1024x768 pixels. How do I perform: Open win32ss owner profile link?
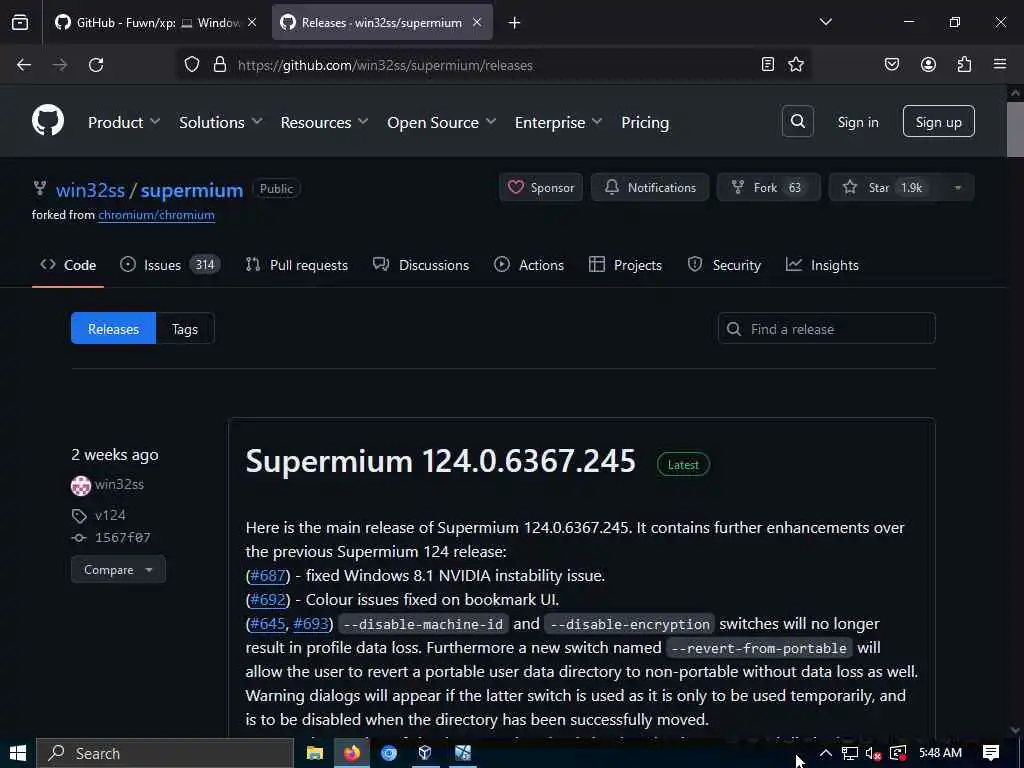pos(90,190)
